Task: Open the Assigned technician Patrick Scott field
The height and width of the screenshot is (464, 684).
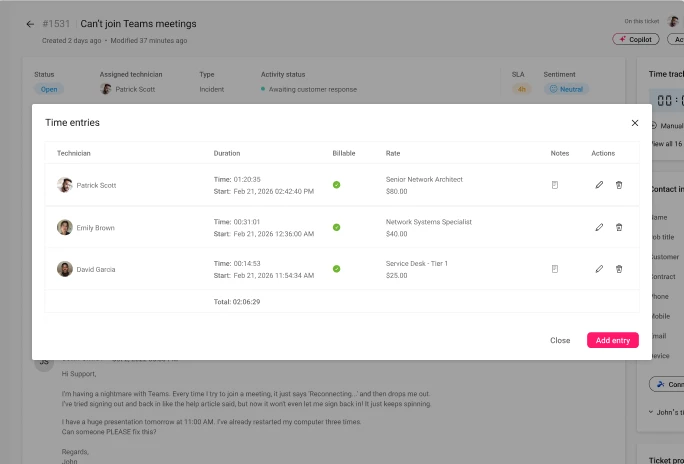Action: 127,89
